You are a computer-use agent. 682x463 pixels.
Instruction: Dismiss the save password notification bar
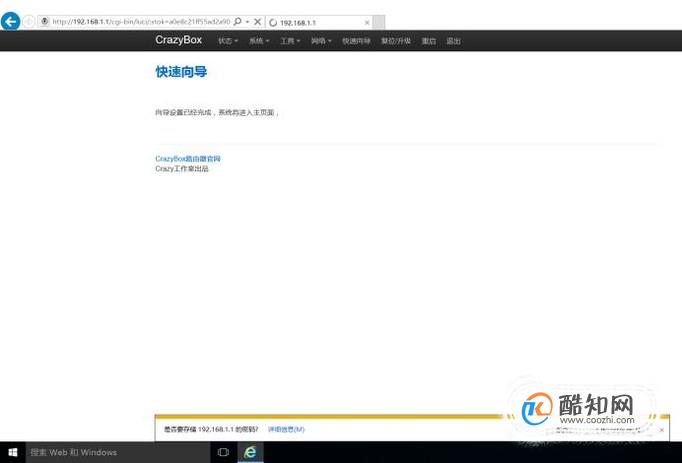[x=662, y=430]
